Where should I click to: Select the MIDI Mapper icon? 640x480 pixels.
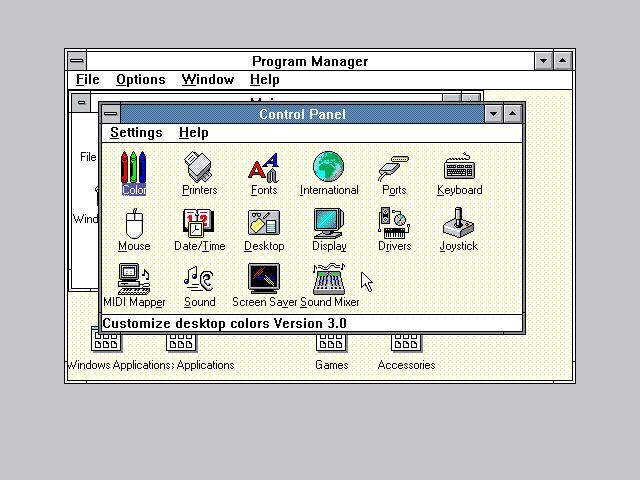(x=134, y=279)
